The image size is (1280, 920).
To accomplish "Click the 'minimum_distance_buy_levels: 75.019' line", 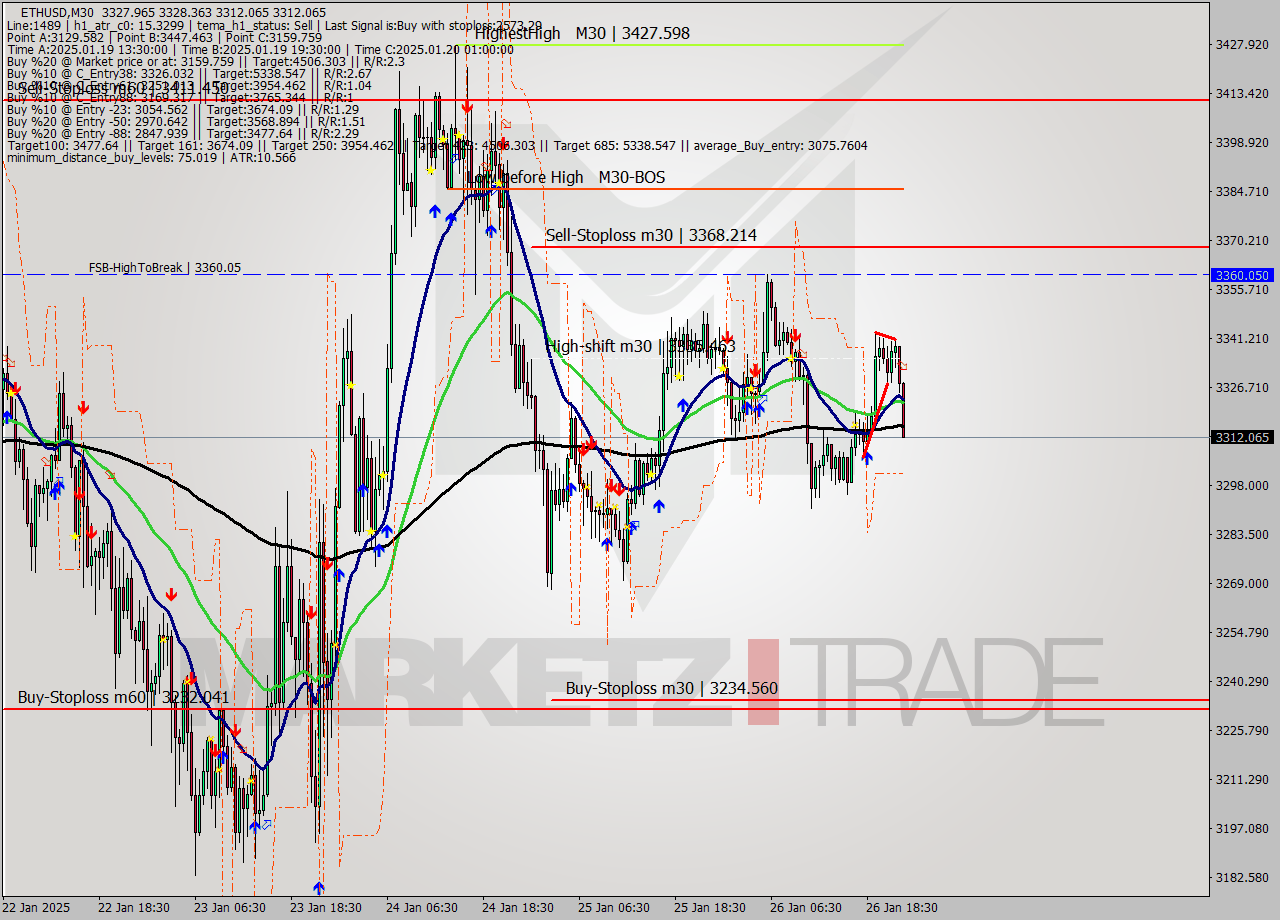I will tap(151, 157).
